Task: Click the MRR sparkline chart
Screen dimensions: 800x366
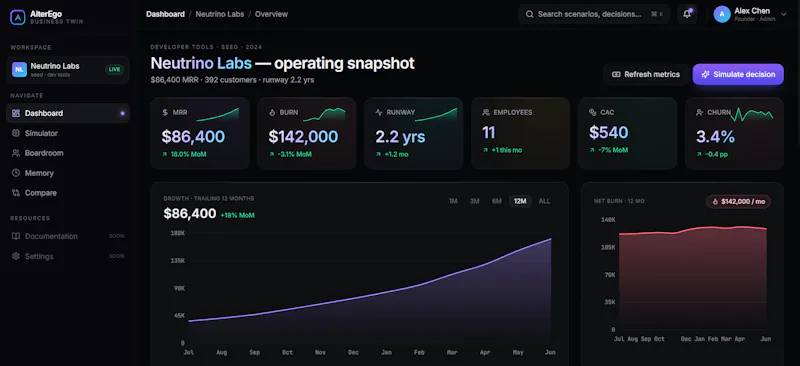Action: (x=218, y=114)
